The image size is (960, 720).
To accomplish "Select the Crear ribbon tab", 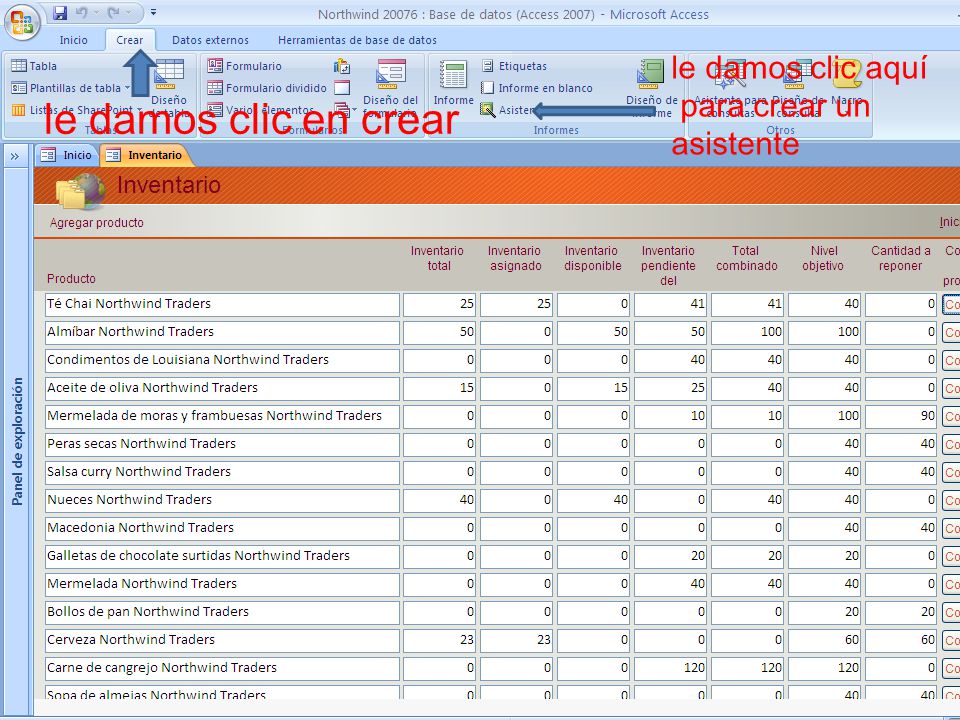I will pyautogui.click(x=130, y=40).
